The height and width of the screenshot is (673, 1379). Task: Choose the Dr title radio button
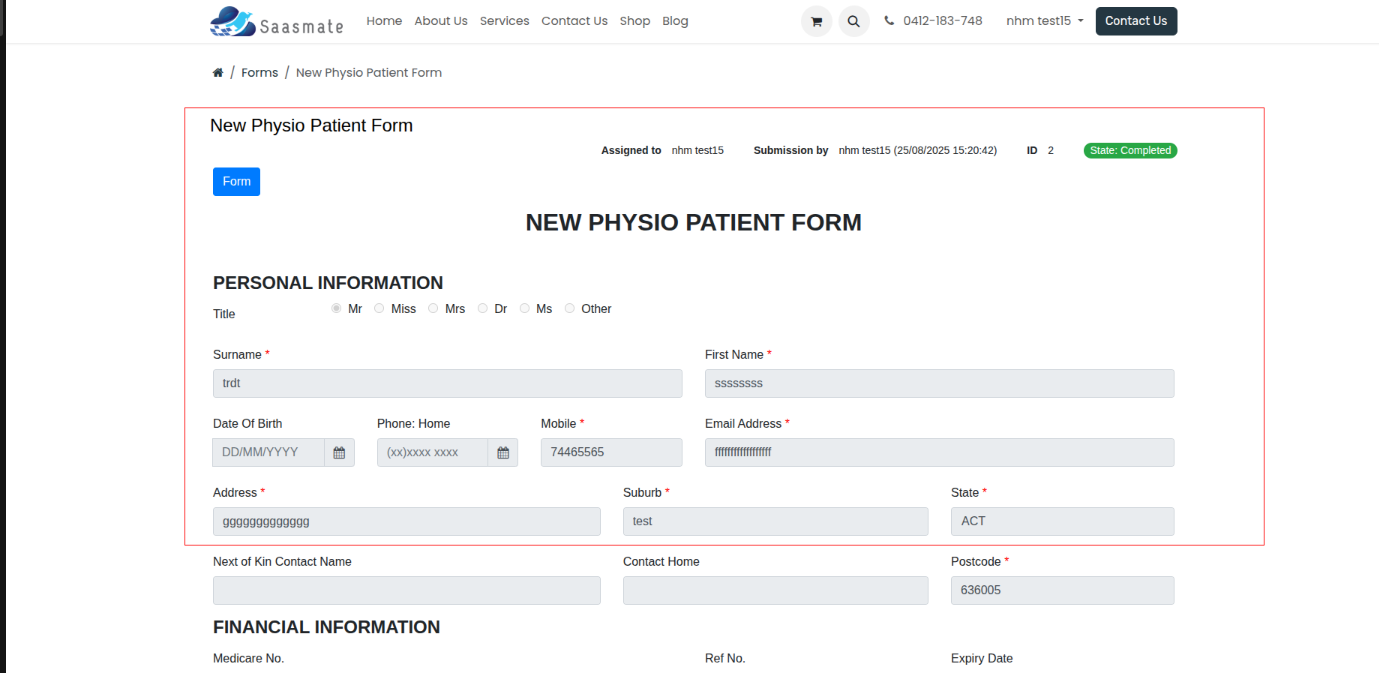point(483,309)
